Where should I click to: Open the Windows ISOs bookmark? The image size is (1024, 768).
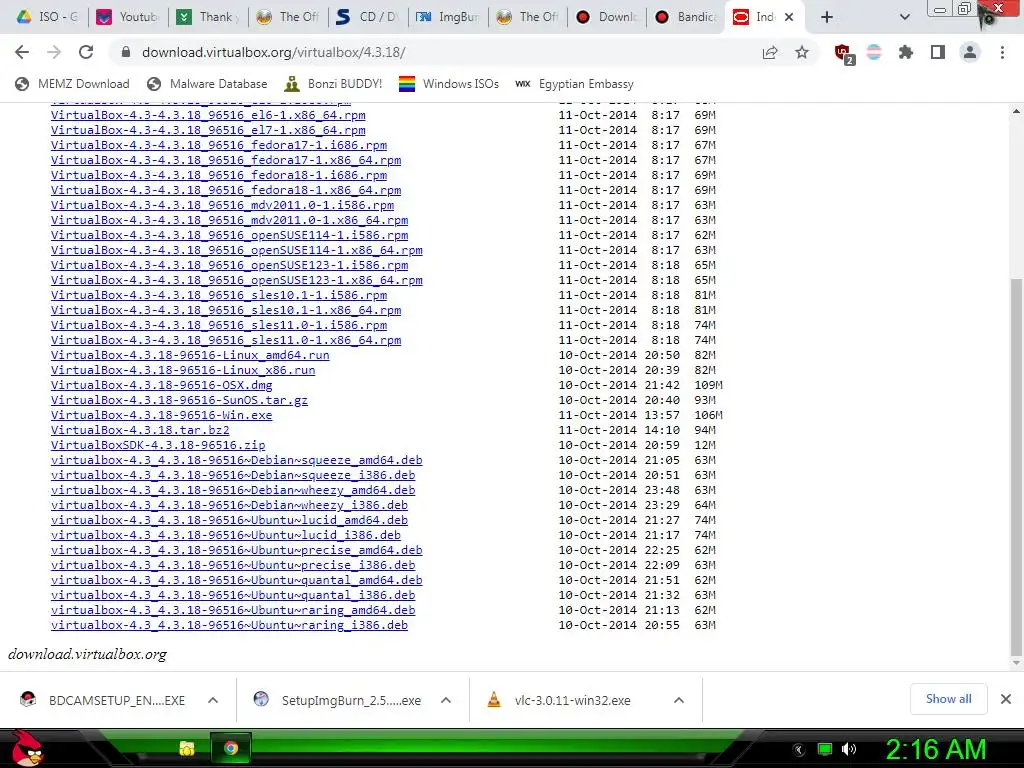449,84
